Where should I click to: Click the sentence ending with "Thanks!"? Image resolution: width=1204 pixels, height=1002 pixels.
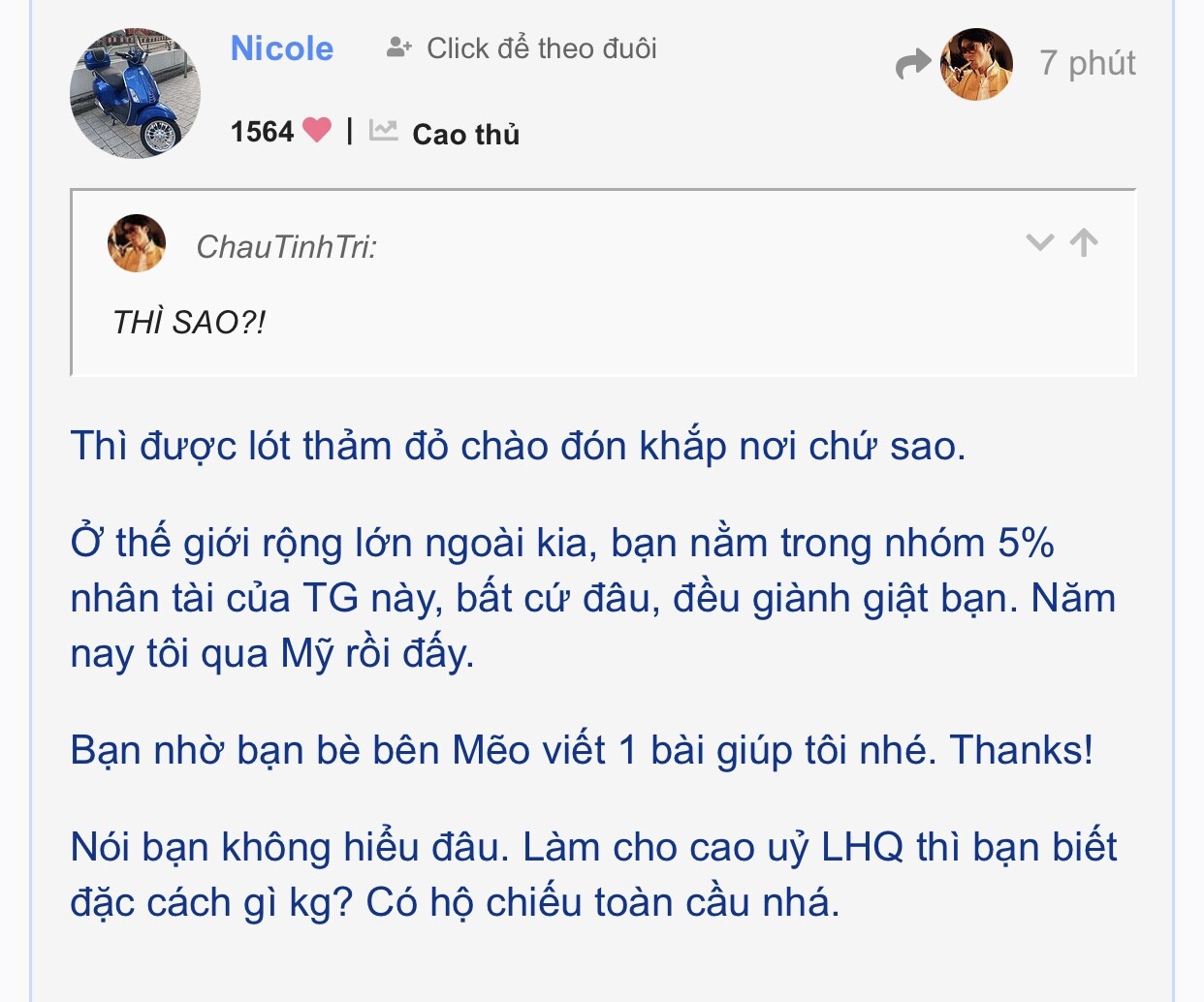[582, 750]
